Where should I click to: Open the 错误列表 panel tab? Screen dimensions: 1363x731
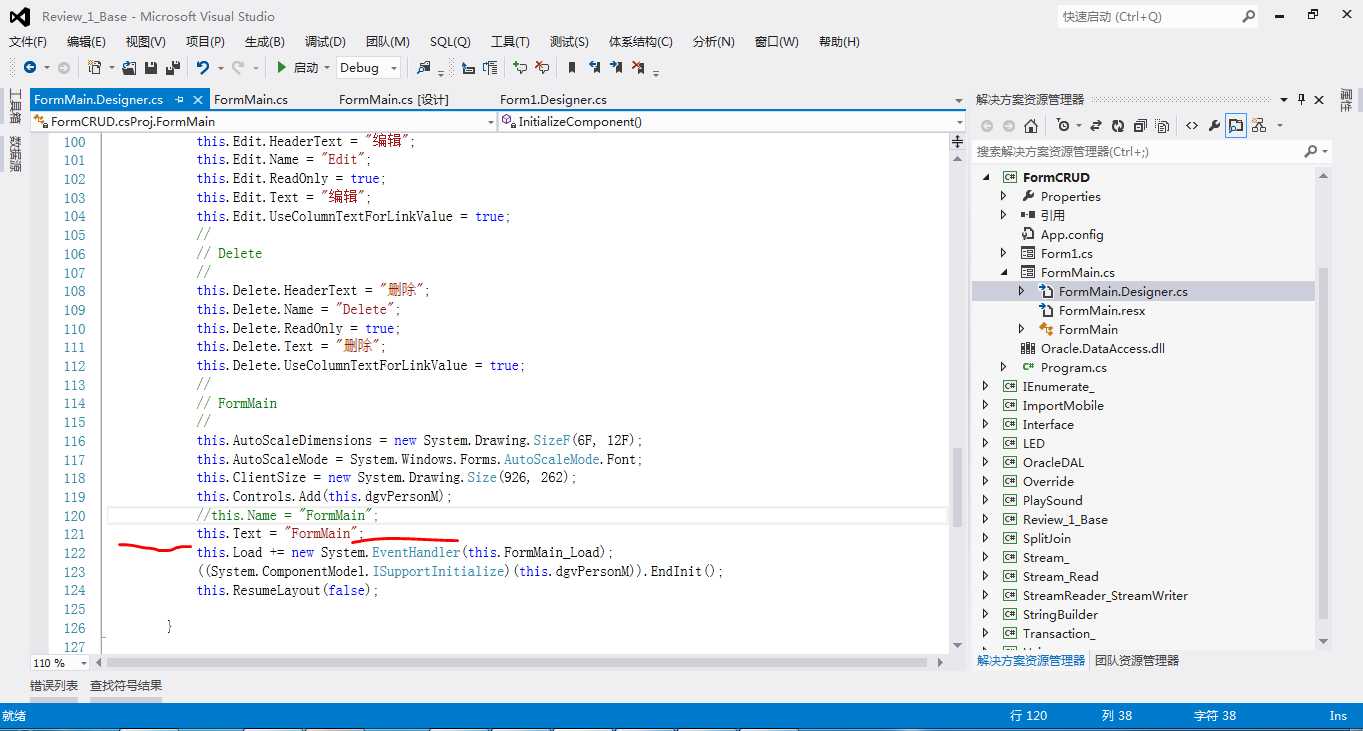(x=54, y=685)
